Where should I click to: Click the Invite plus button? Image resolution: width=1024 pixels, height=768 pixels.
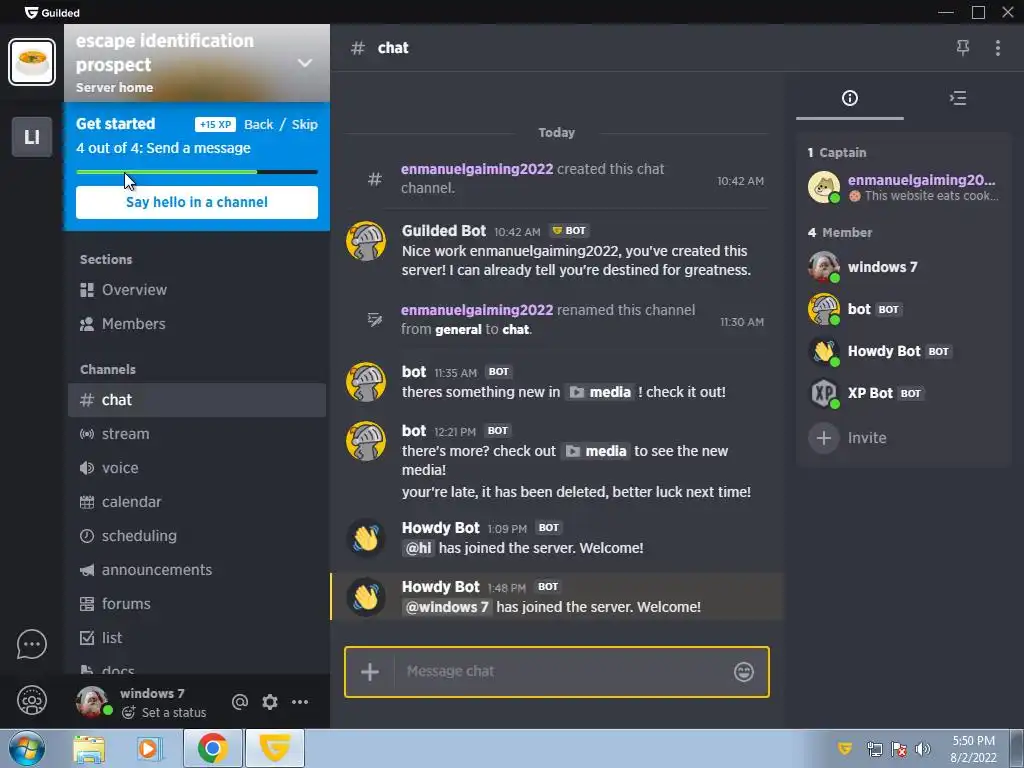(x=824, y=438)
